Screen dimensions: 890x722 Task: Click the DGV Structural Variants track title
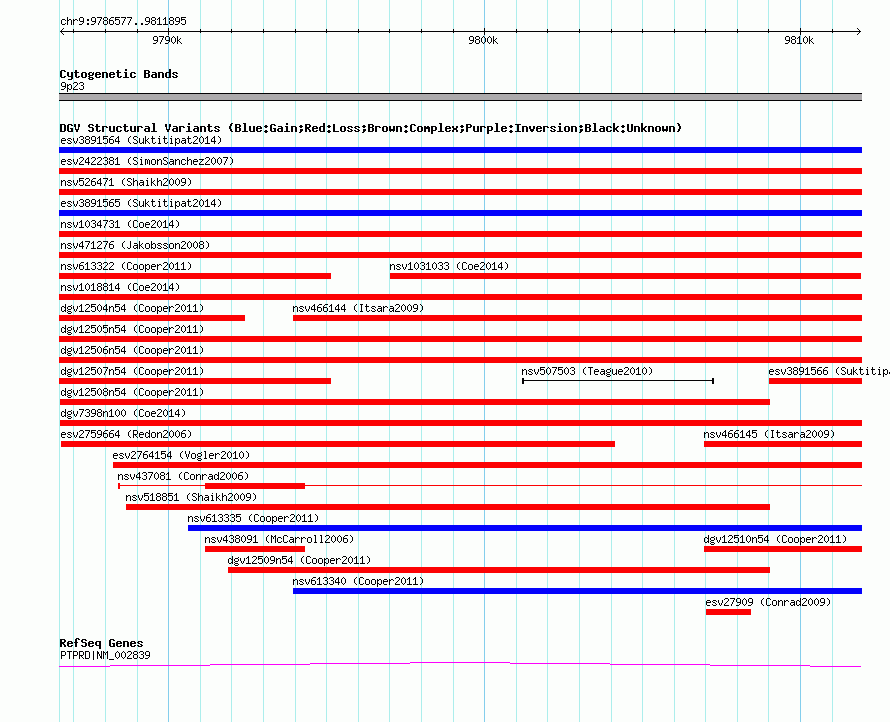370,128
